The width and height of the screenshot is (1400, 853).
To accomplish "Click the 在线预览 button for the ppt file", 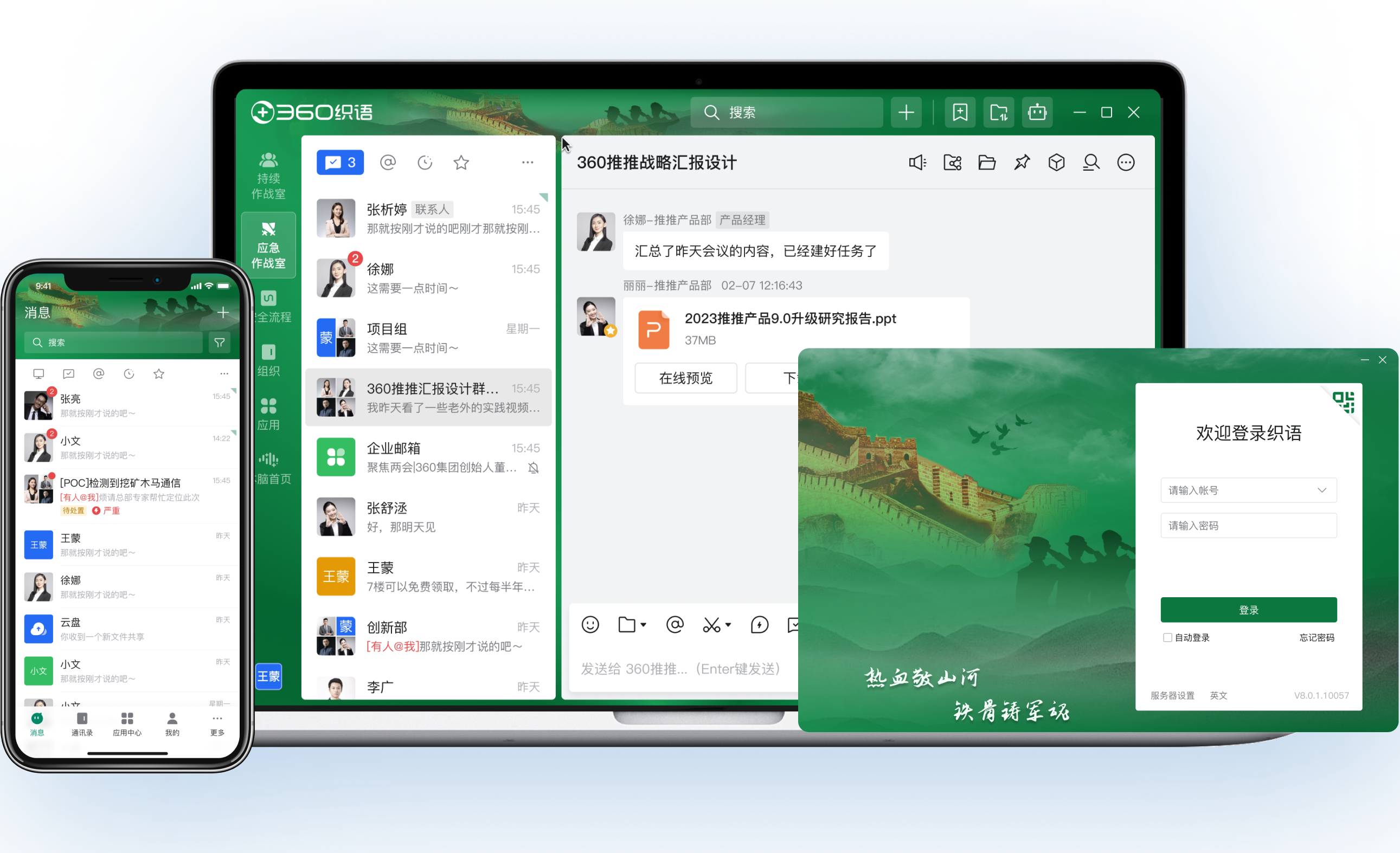I will [685, 378].
